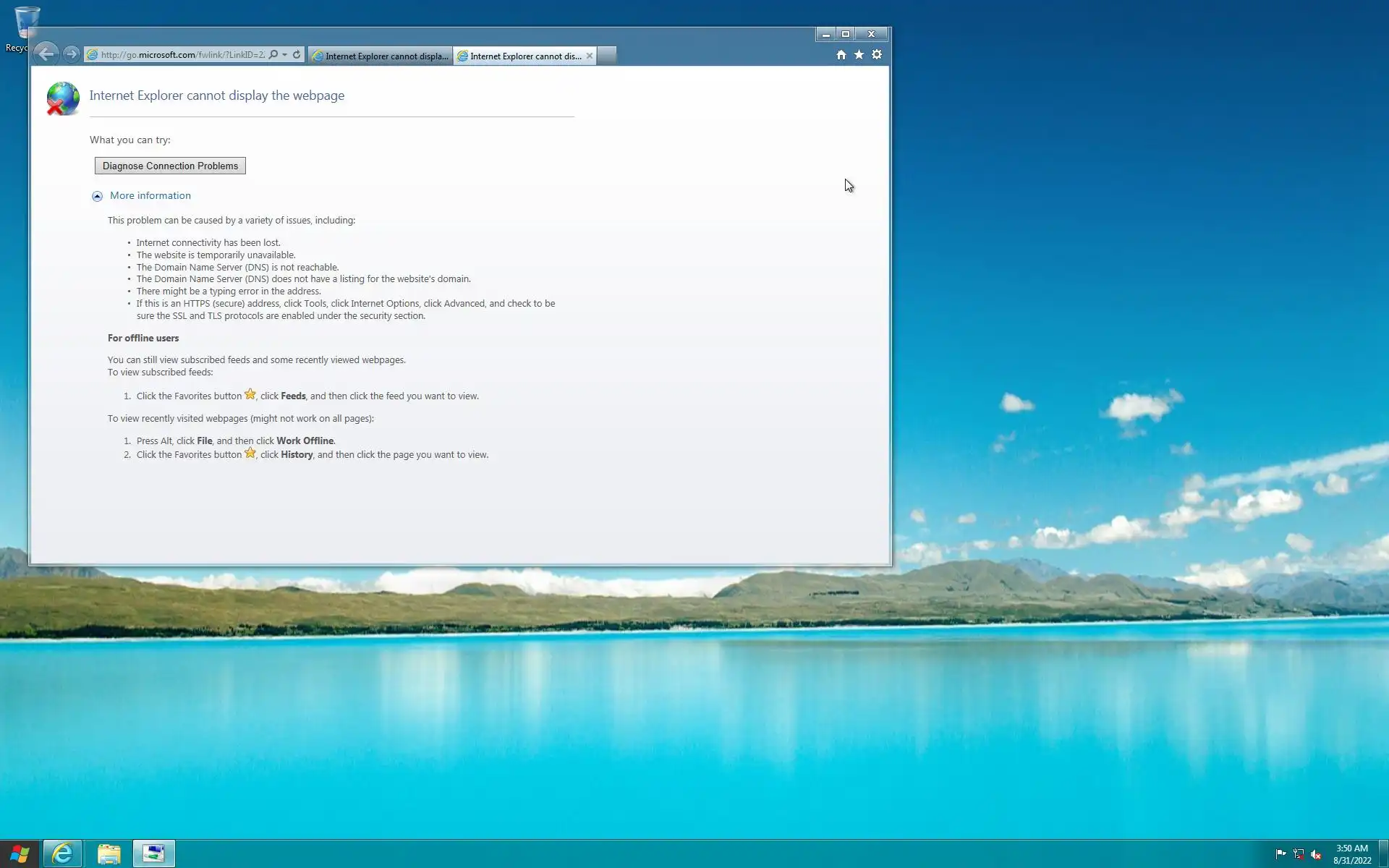
Task: Click the Start button
Action: point(20,854)
